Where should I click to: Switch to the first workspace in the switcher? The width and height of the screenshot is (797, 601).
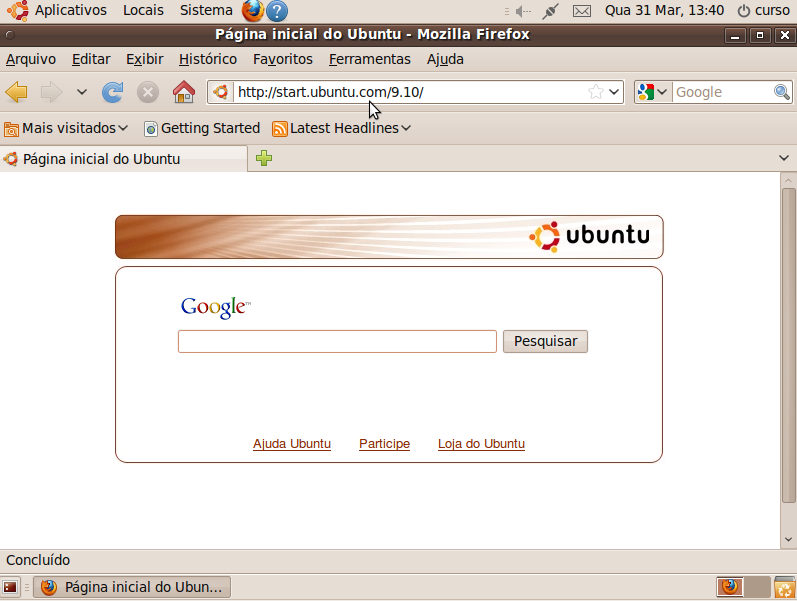tap(730, 587)
